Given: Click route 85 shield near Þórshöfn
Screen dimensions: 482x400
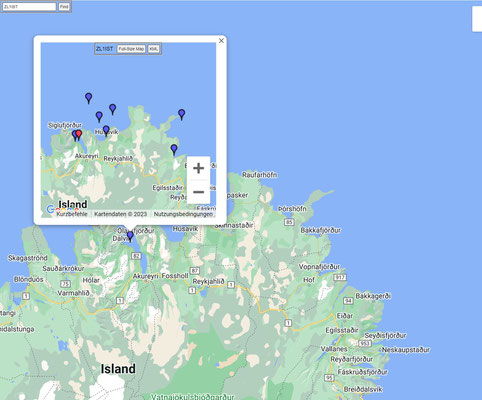Looking at the screenshot, I should point(289,222).
